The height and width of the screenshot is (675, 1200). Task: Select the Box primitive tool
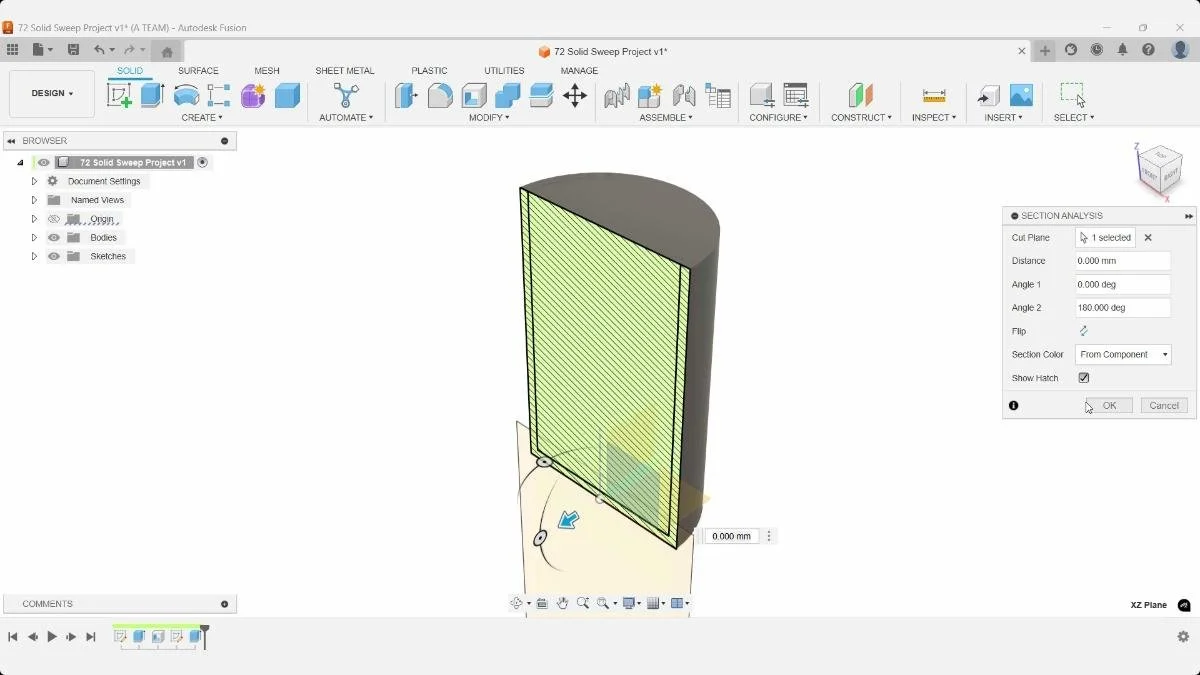point(287,95)
